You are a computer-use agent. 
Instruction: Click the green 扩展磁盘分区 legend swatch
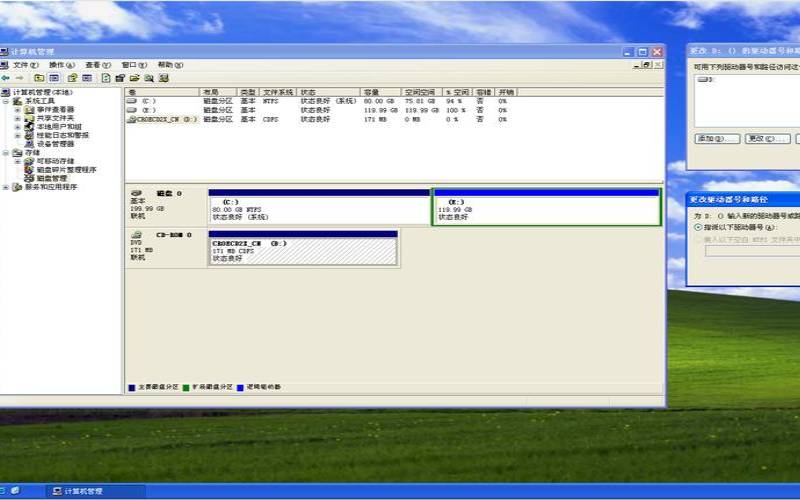[186, 388]
